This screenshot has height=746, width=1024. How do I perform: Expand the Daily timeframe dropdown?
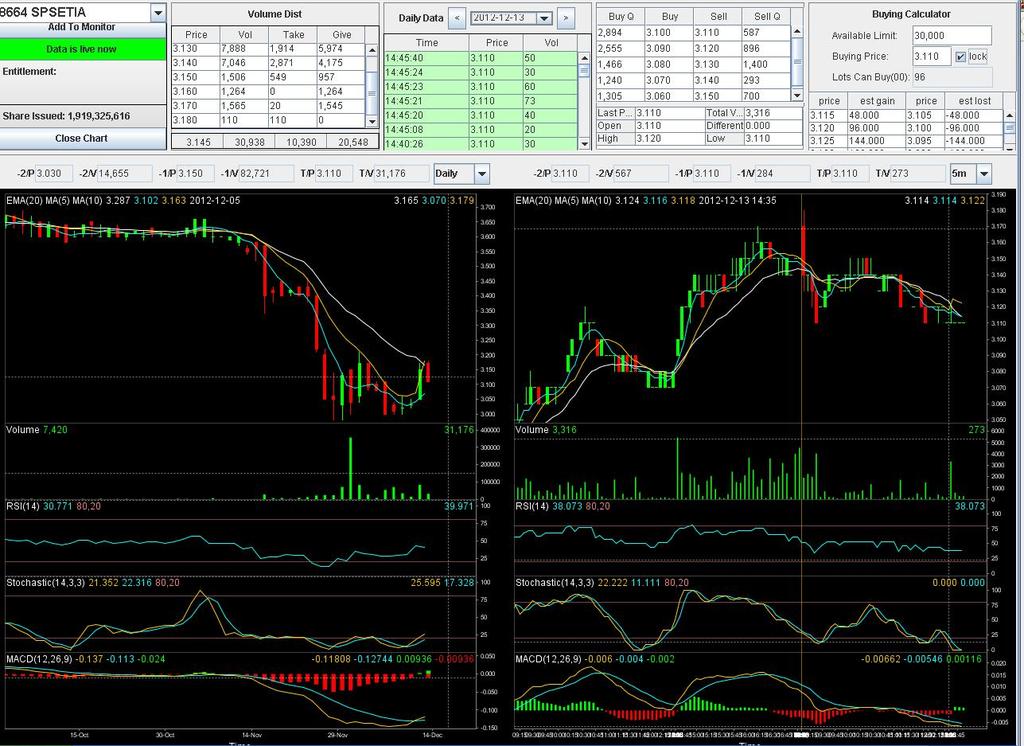[x=481, y=174]
